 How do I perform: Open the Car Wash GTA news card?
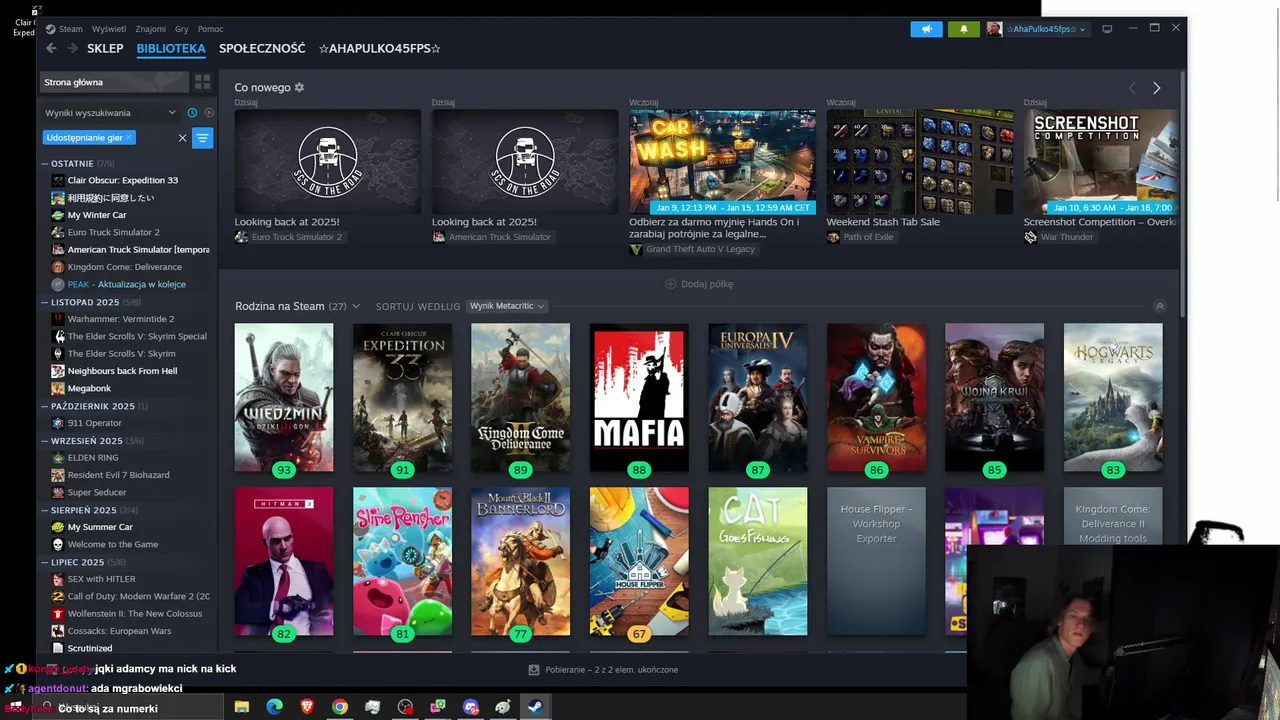pyautogui.click(x=722, y=162)
